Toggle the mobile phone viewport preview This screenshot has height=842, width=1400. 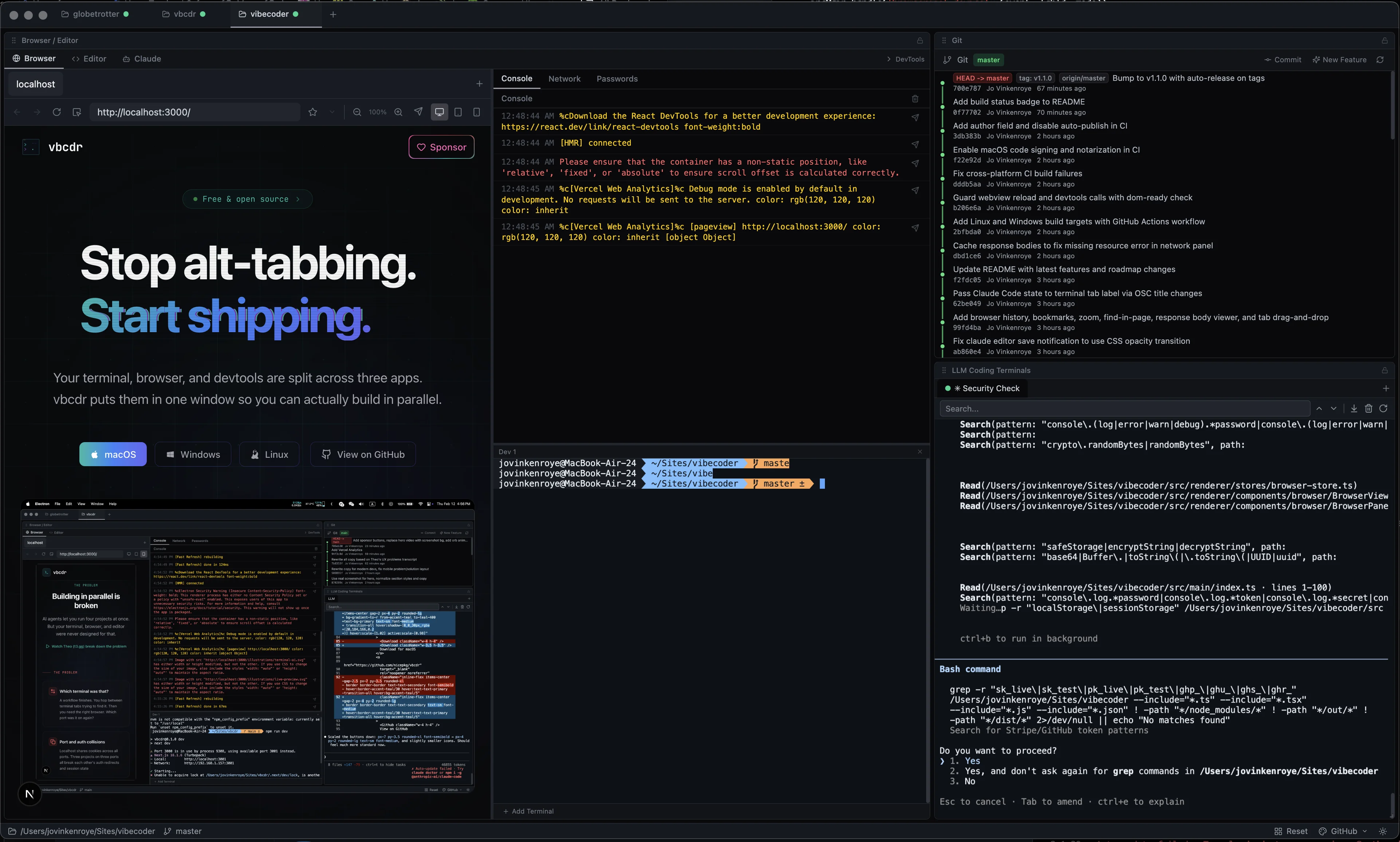[x=476, y=112]
